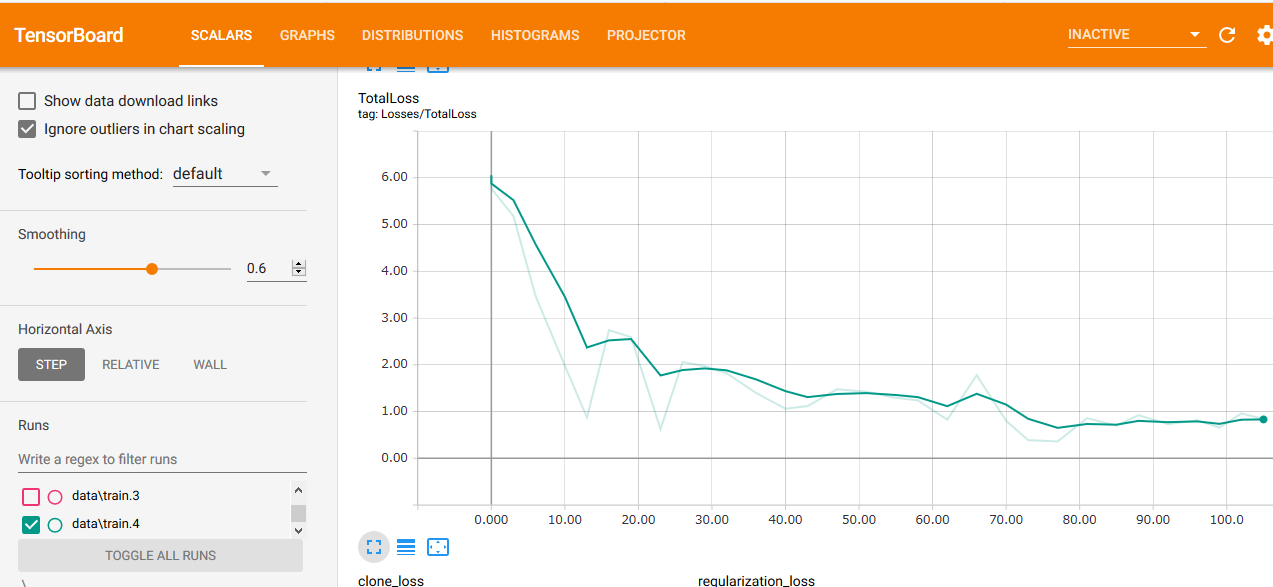Set horizontal axis to RELATIVE

pyautogui.click(x=131, y=365)
